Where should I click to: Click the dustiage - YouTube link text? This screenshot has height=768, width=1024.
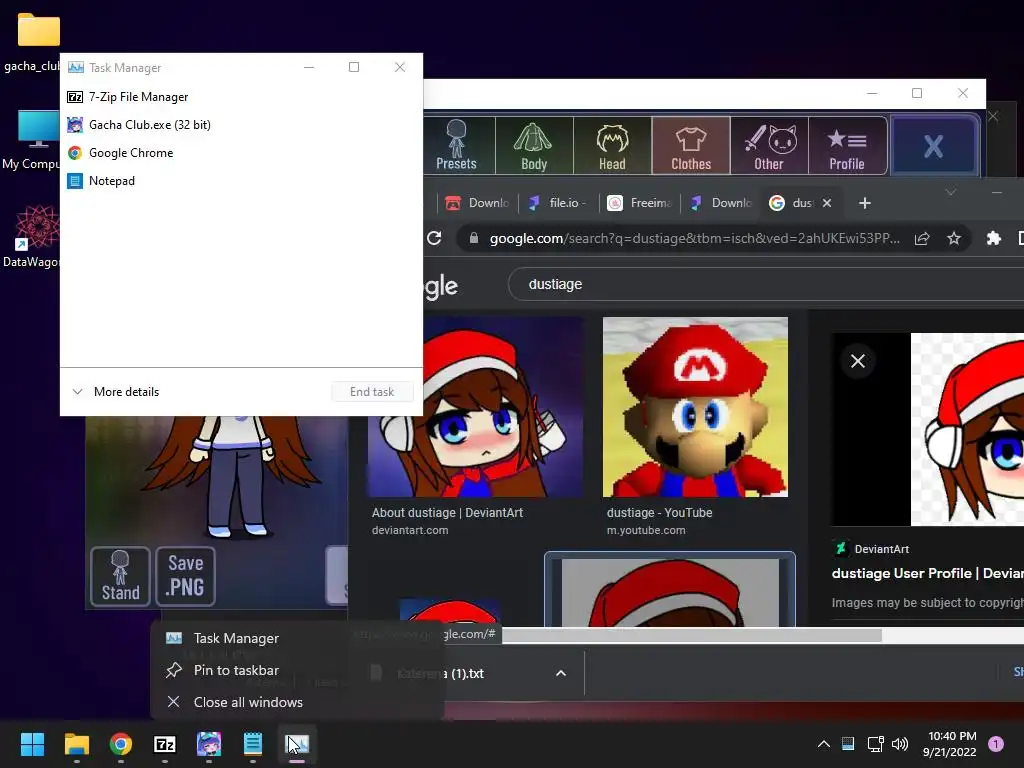pyautogui.click(x=660, y=513)
